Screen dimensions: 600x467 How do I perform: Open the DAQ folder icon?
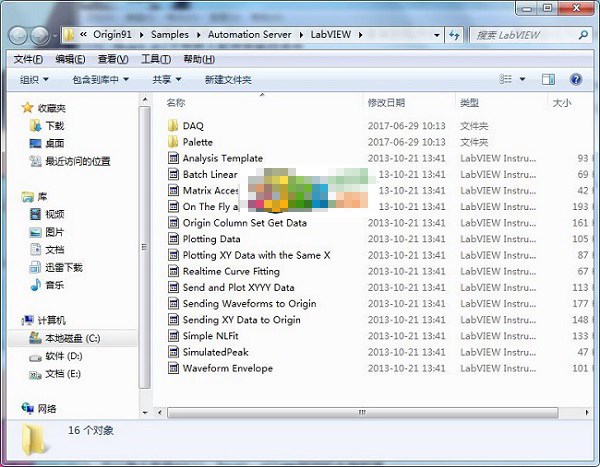tap(173, 126)
